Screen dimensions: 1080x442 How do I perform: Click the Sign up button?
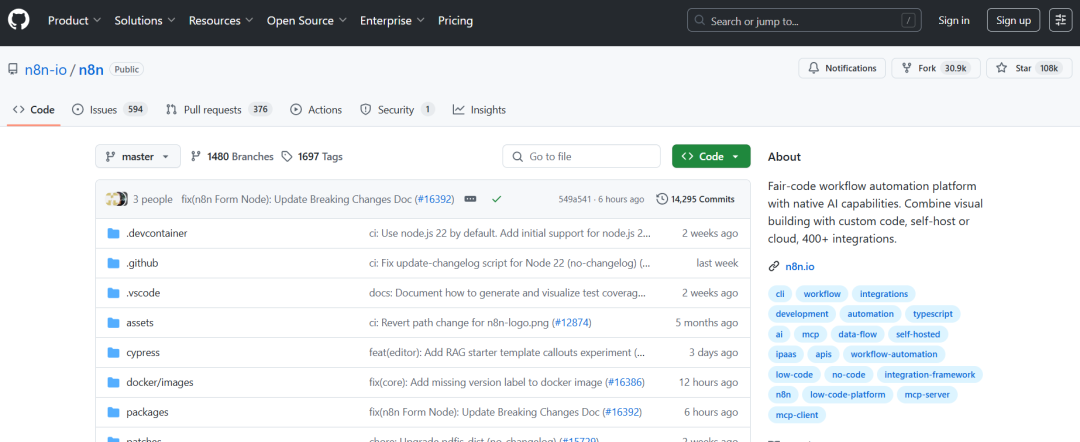click(1013, 21)
